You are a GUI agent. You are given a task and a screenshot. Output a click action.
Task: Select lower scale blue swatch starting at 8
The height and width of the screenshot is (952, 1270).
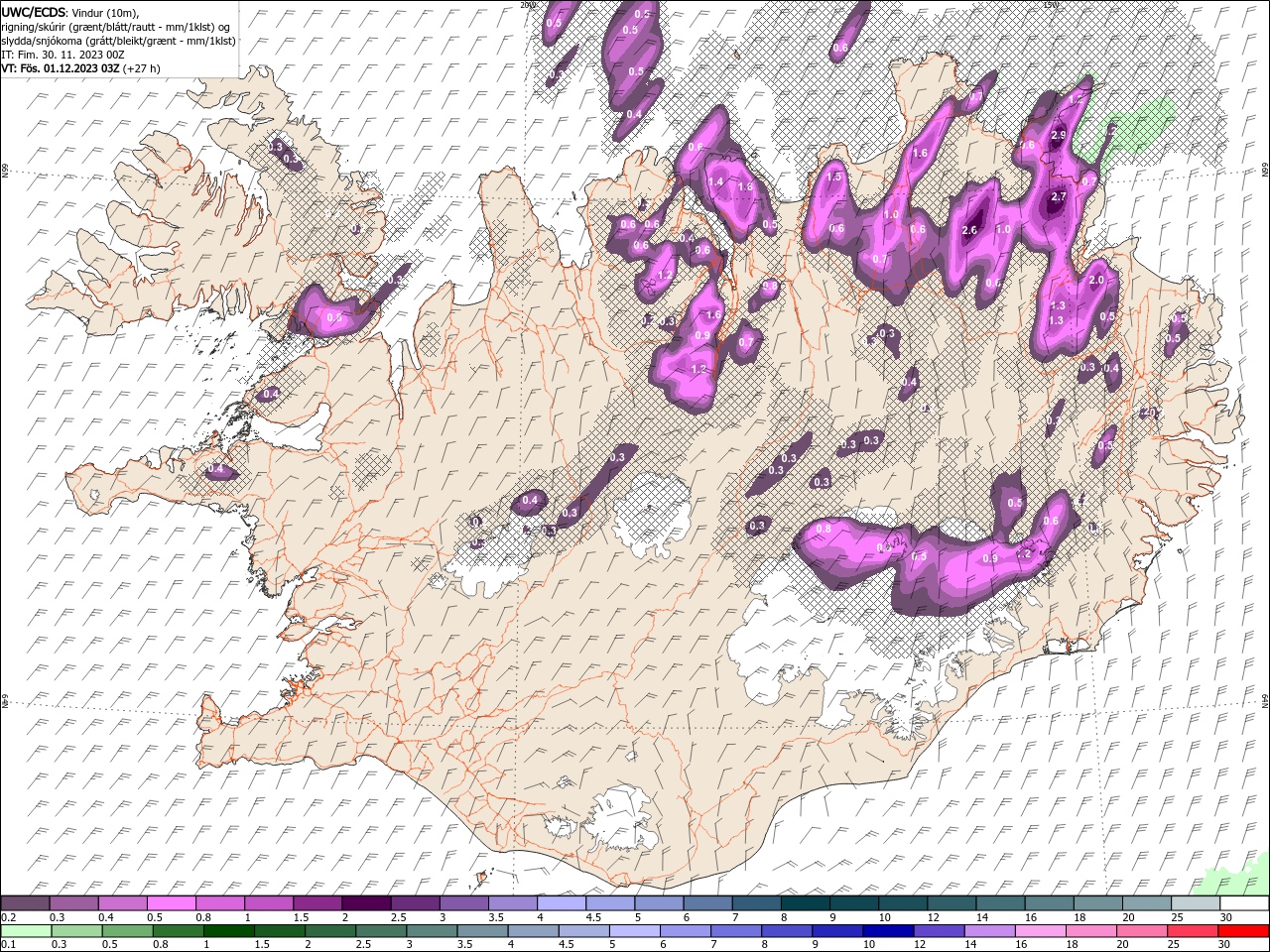[x=786, y=931]
